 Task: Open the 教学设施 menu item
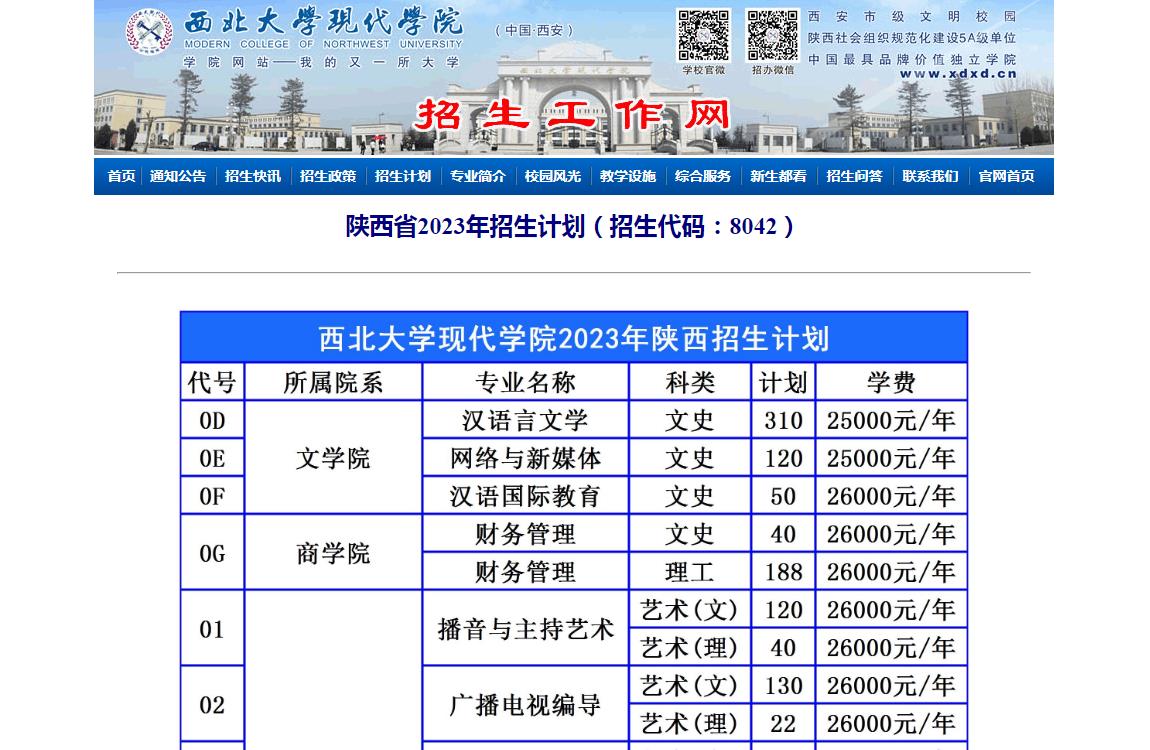click(x=628, y=176)
